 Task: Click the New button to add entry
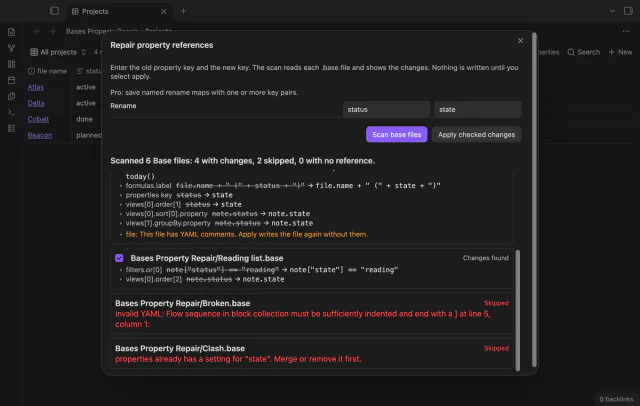point(620,52)
